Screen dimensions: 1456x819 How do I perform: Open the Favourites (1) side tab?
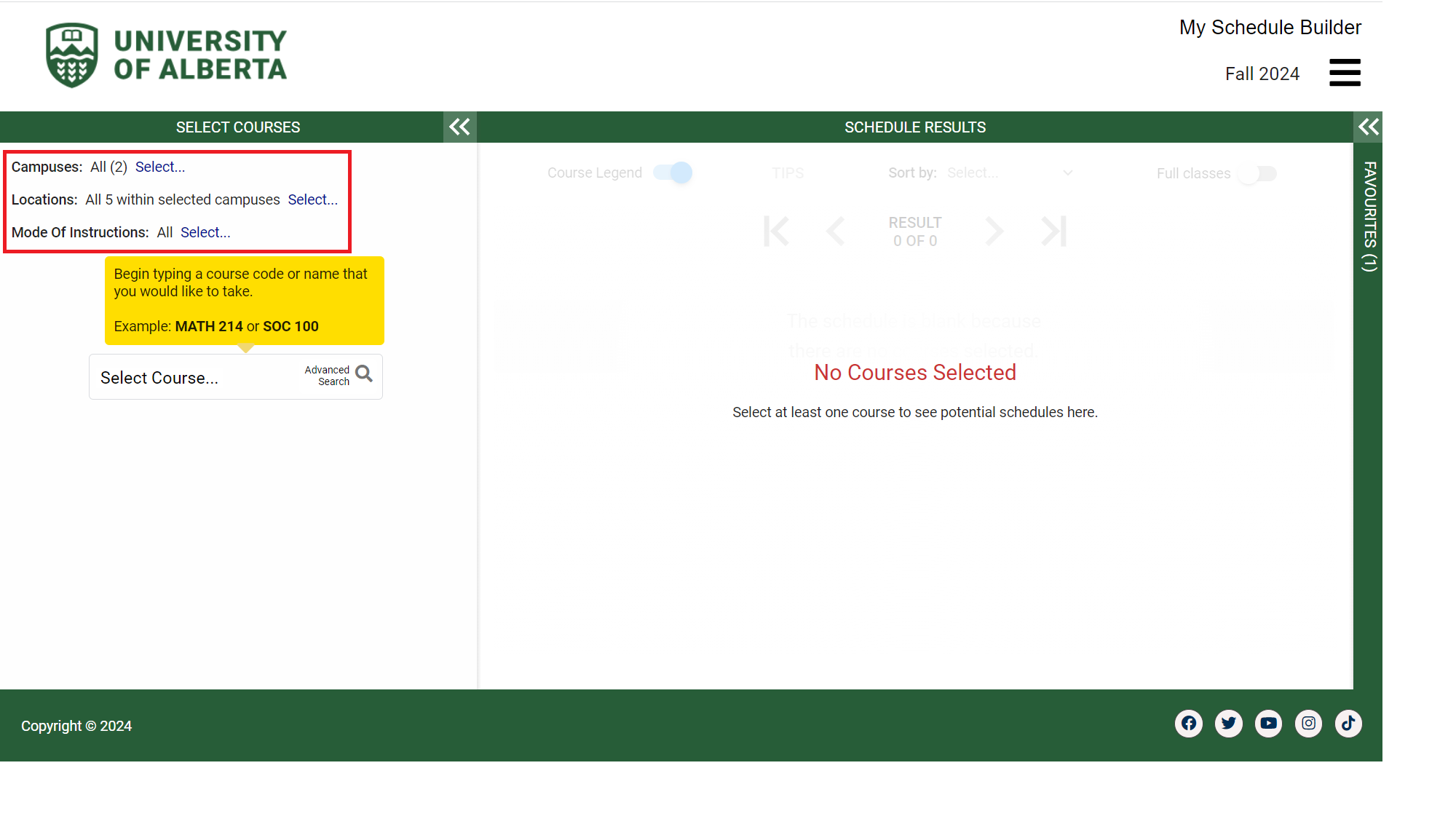click(1369, 216)
